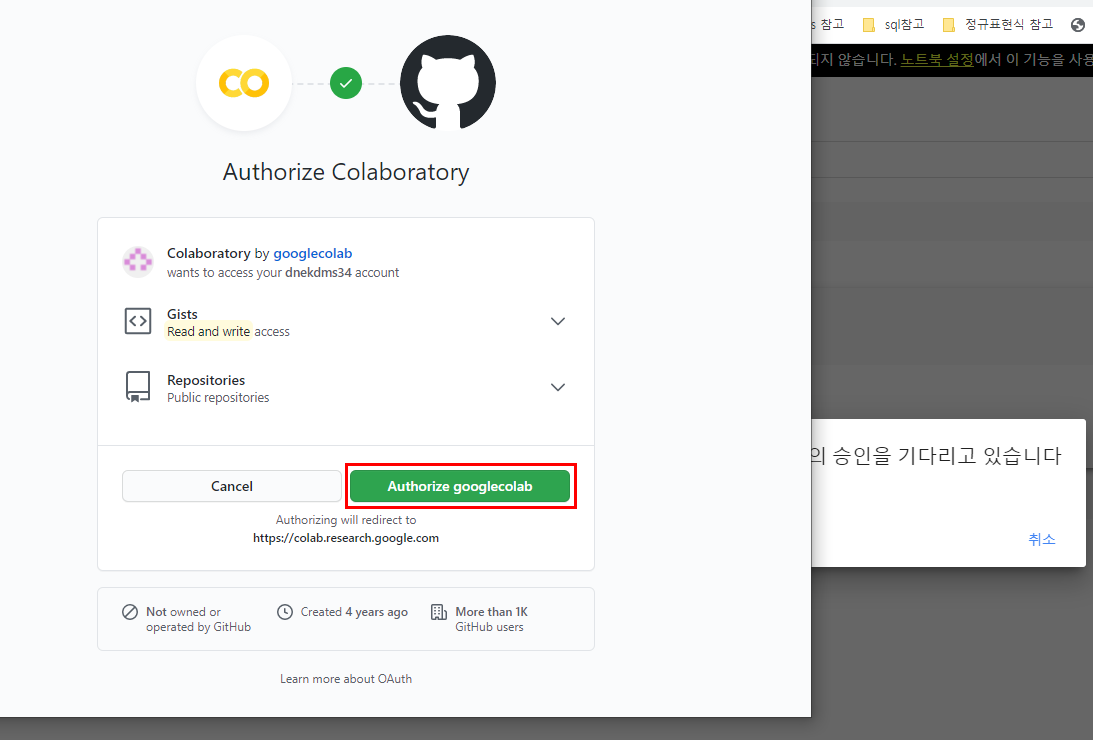Click the Read and write access text
The height and width of the screenshot is (740, 1093).
pos(228,332)
